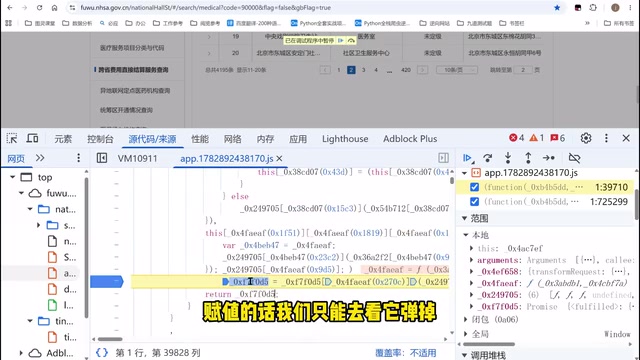
Task: Switch to the 元素 Elements tab
Action: (x=63, y=139)
